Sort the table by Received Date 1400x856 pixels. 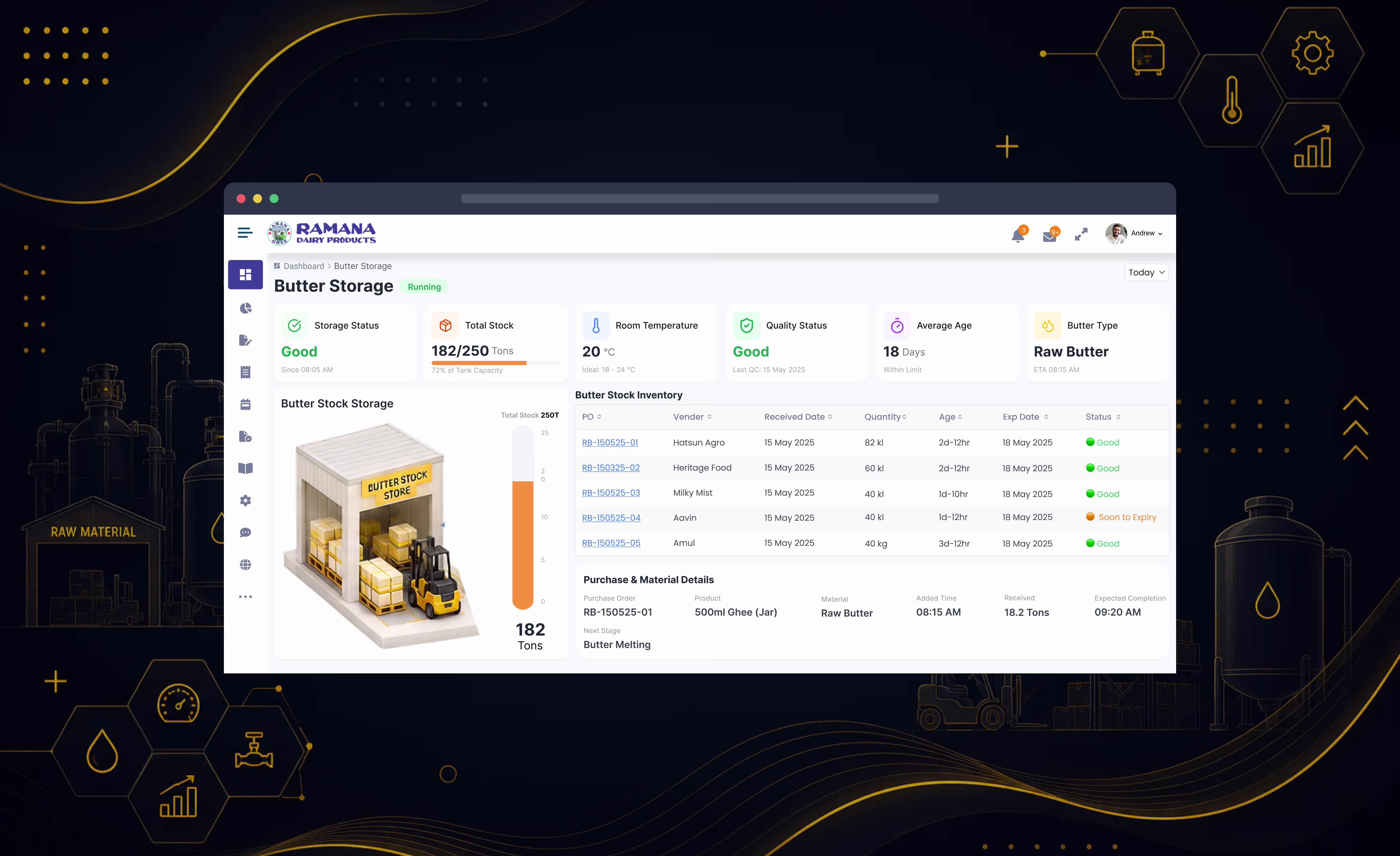pyautogui.click(x=798, y=417)
